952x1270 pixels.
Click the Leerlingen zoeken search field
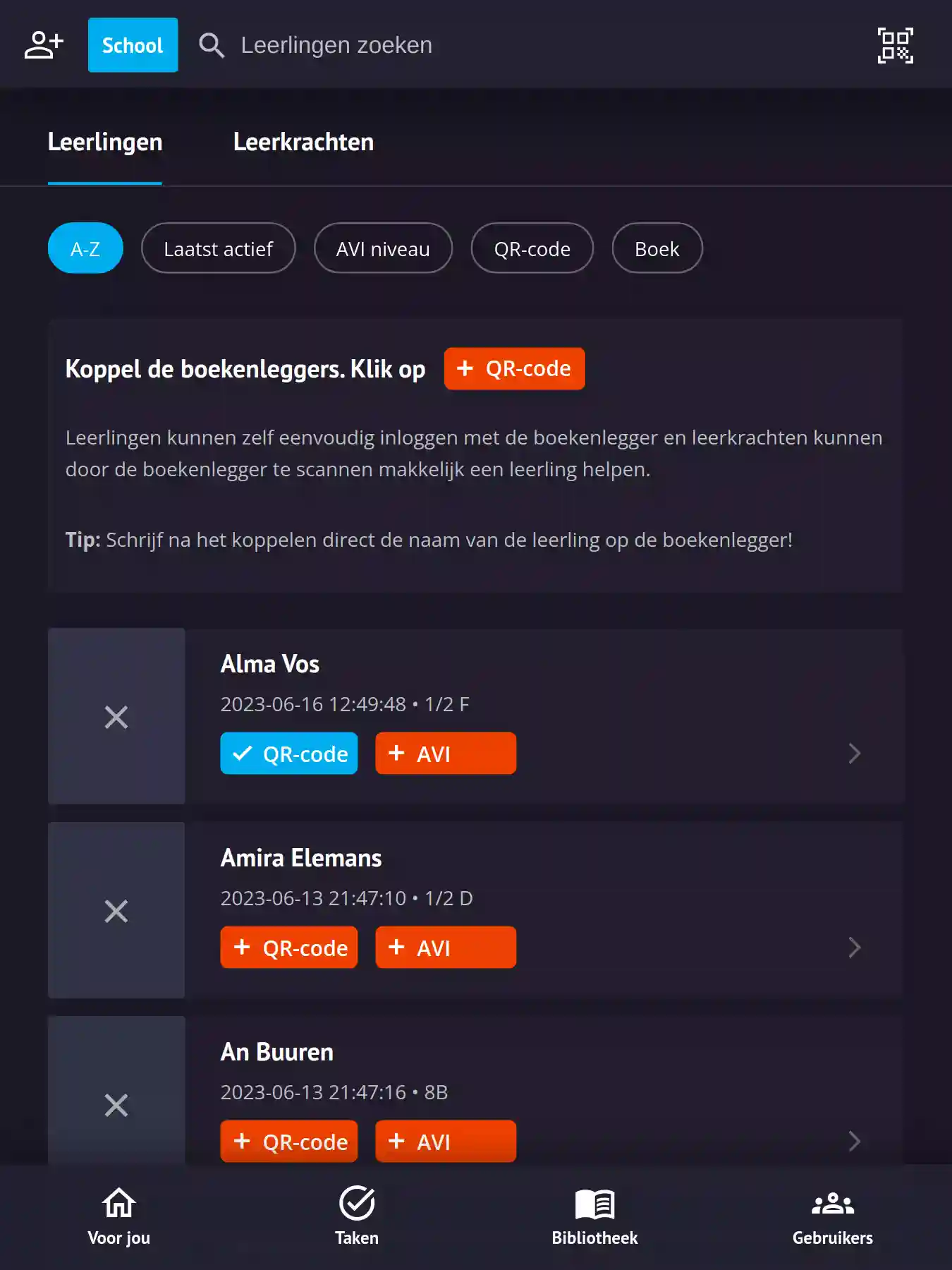(x=336, y=45)
